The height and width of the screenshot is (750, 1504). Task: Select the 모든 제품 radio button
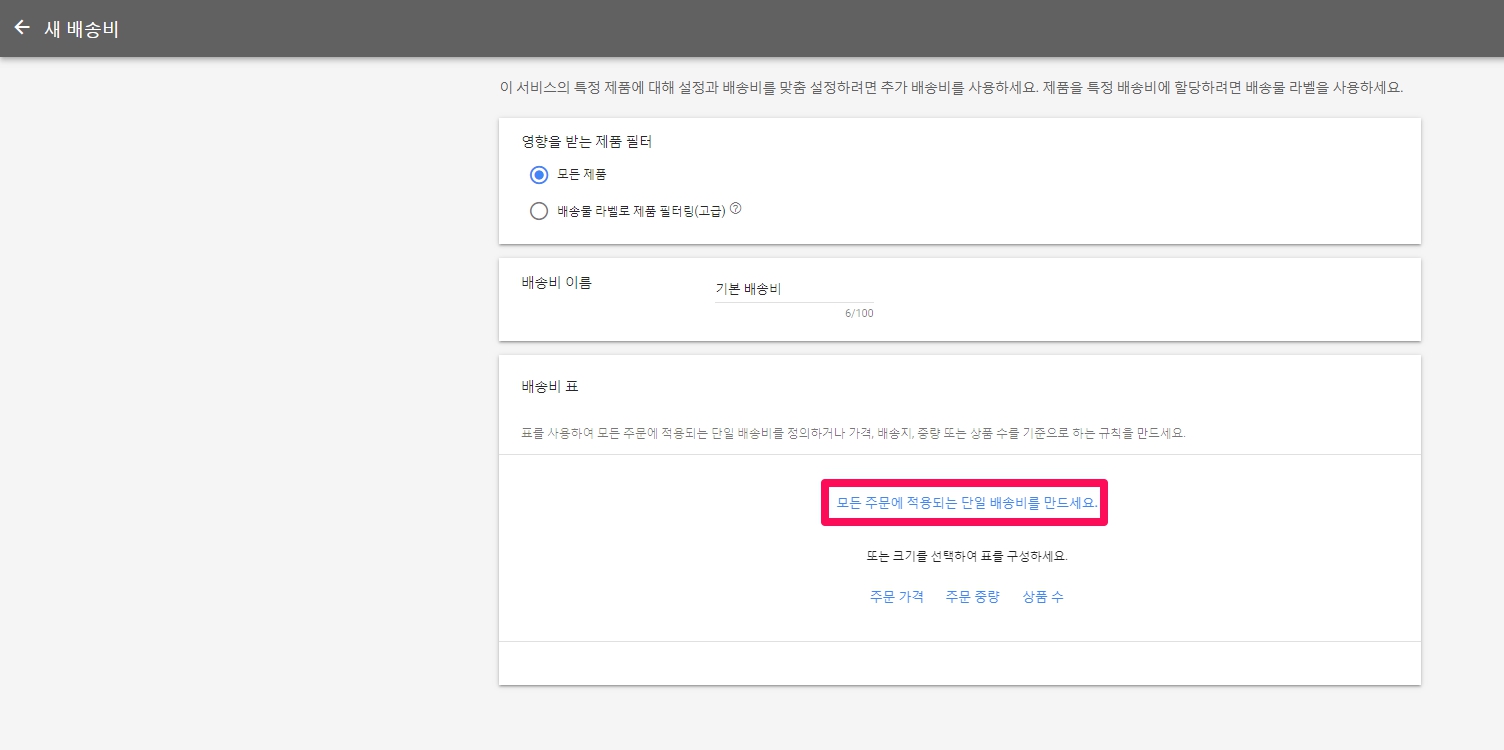pos(539,175)
